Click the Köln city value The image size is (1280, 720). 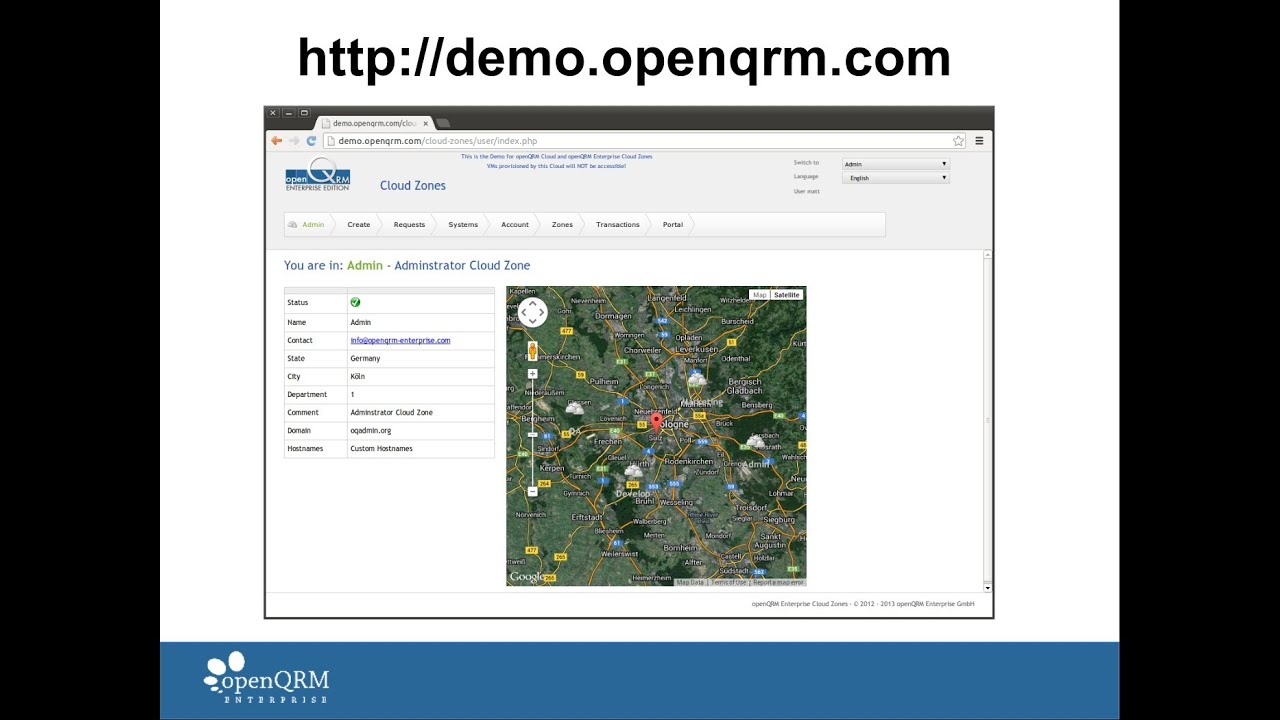tap(357, 377)
